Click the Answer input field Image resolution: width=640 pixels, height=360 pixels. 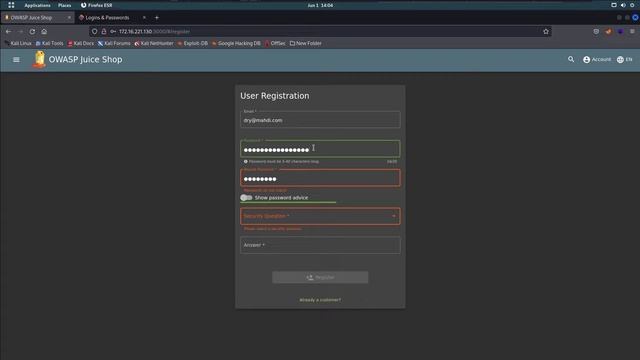[320, 245]
